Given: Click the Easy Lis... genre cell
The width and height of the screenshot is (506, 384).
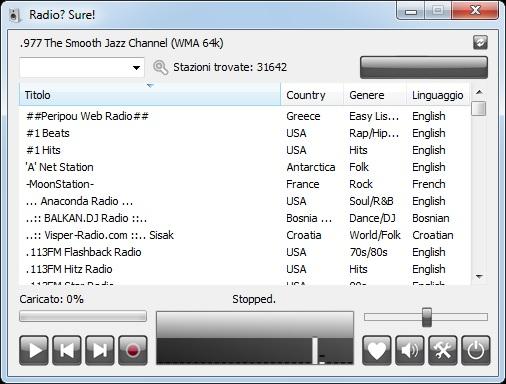Looking at the screenshot, I should coord(374,116).
